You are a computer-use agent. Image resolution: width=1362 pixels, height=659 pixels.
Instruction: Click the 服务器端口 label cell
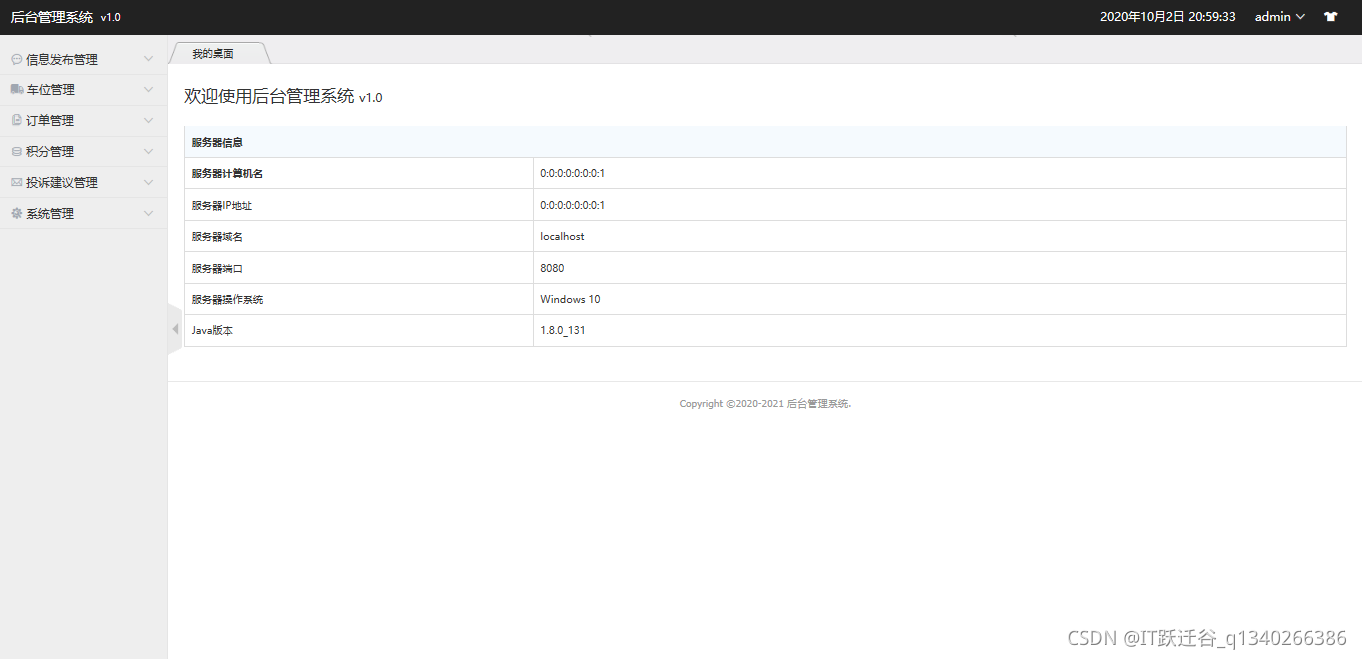(359, 268)
